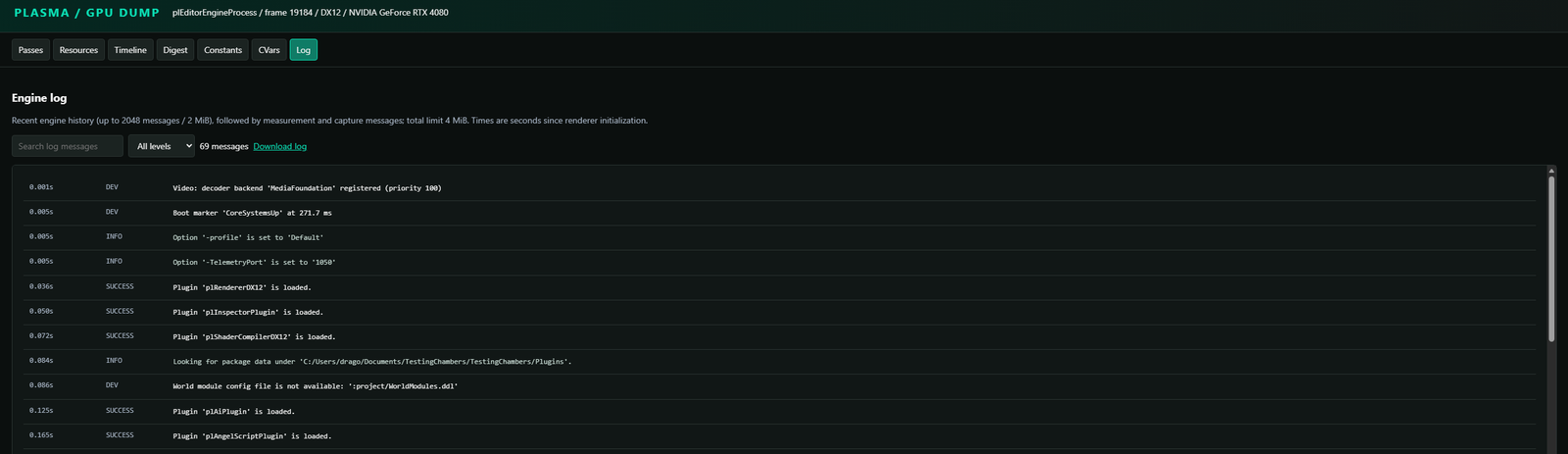Click the 69 messages count

click(x=223, y=146)
